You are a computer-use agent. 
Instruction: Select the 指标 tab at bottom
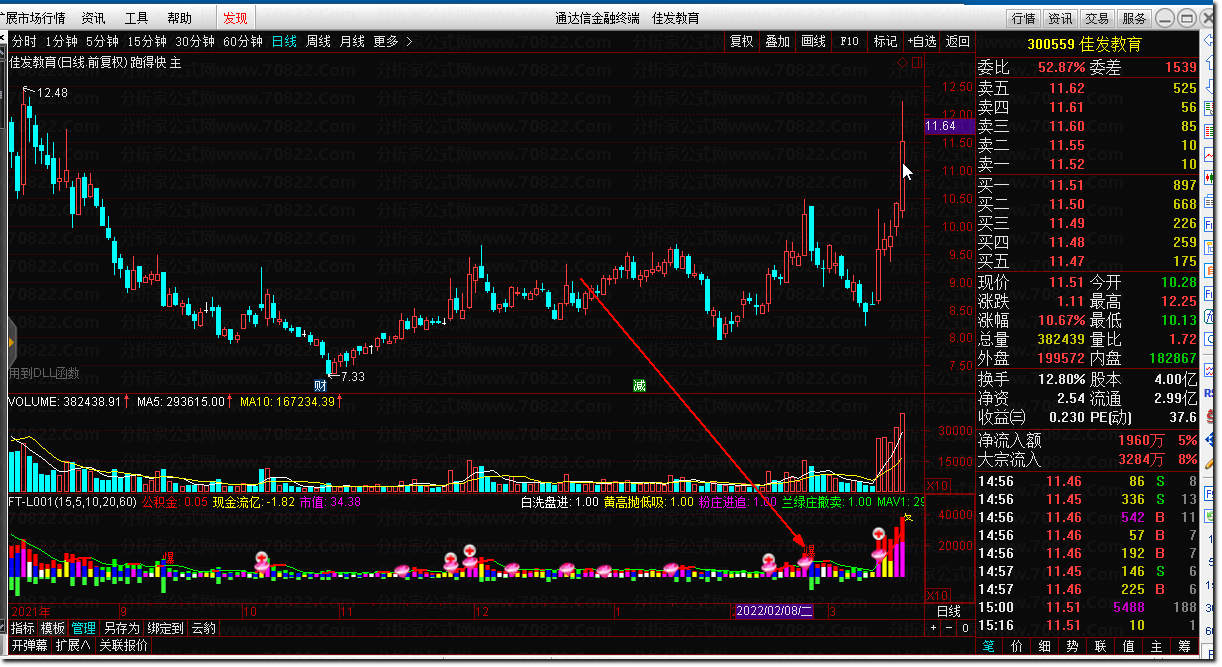click(x=22, y=628)
